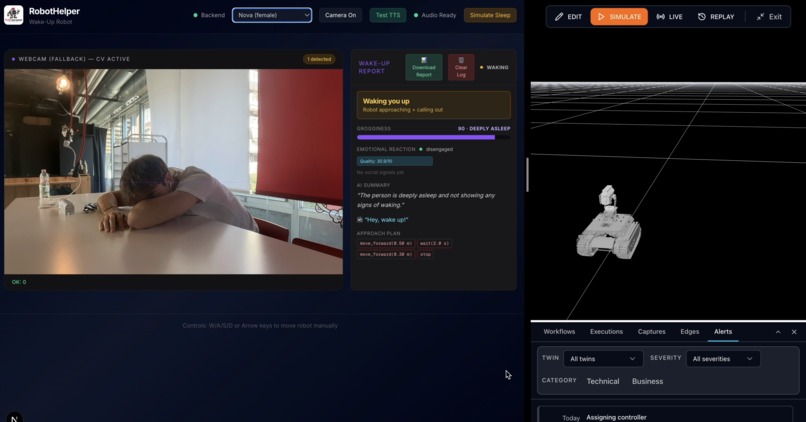Click the move_forward(0.50 m) plan step

click(386, 243)
